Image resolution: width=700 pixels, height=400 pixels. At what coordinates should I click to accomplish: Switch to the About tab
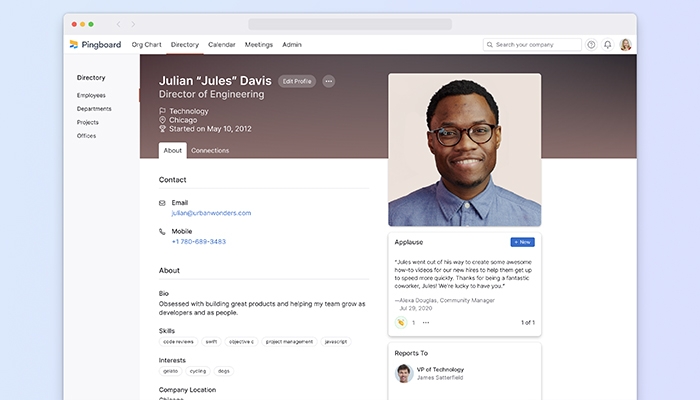point(173,150)
